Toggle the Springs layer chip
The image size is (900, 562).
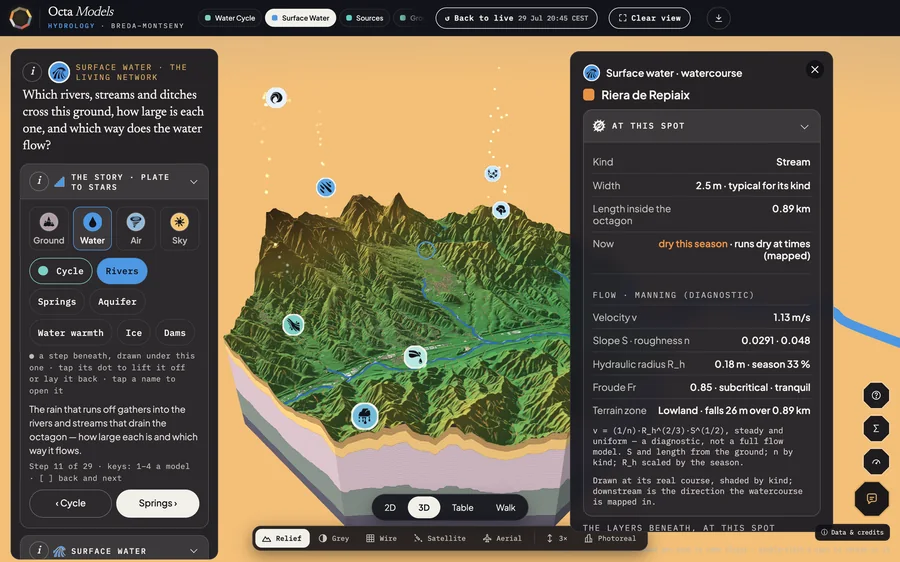(x=57, y=301)
